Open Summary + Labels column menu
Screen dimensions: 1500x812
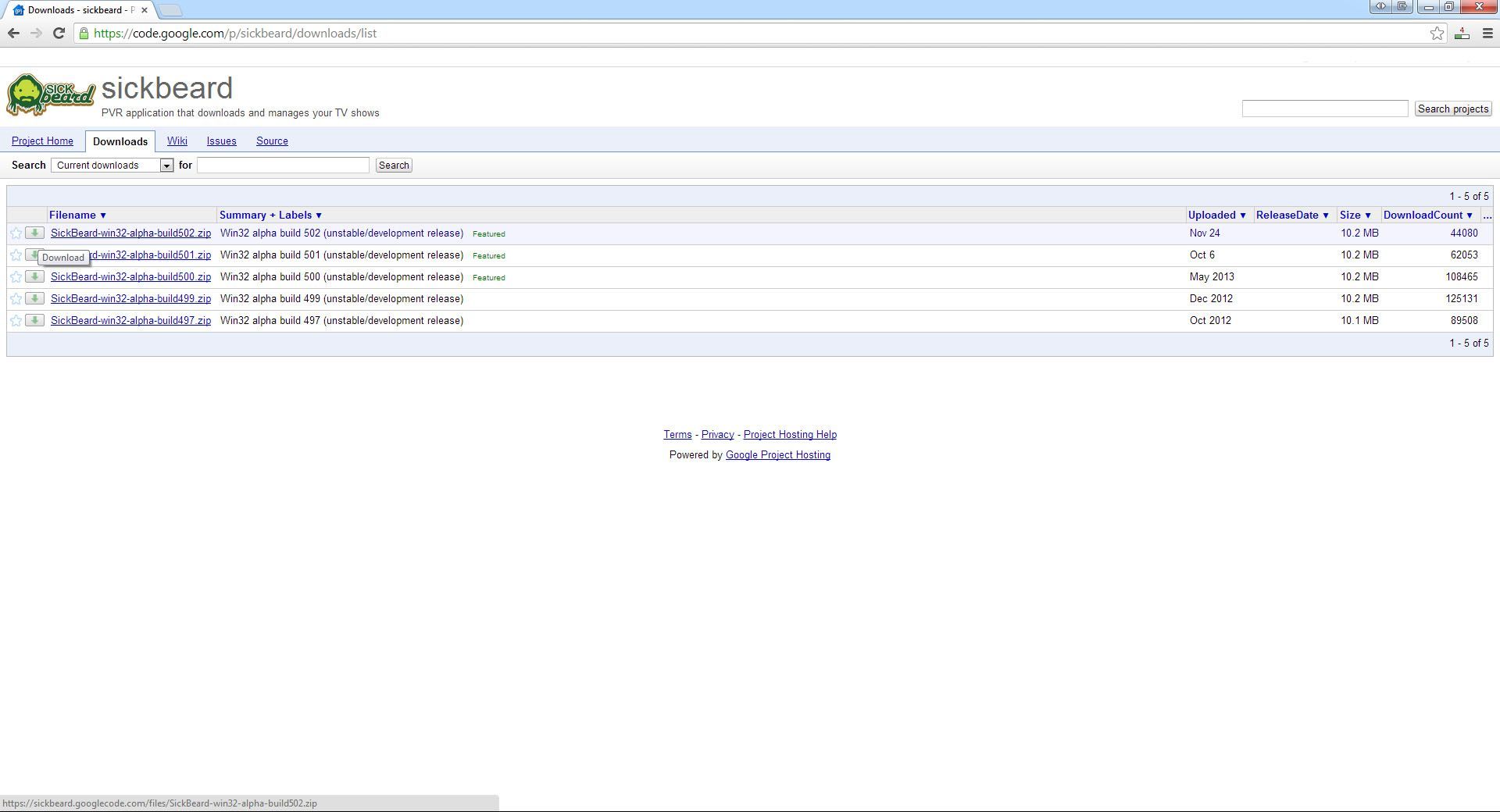click(x=270, y=215)
